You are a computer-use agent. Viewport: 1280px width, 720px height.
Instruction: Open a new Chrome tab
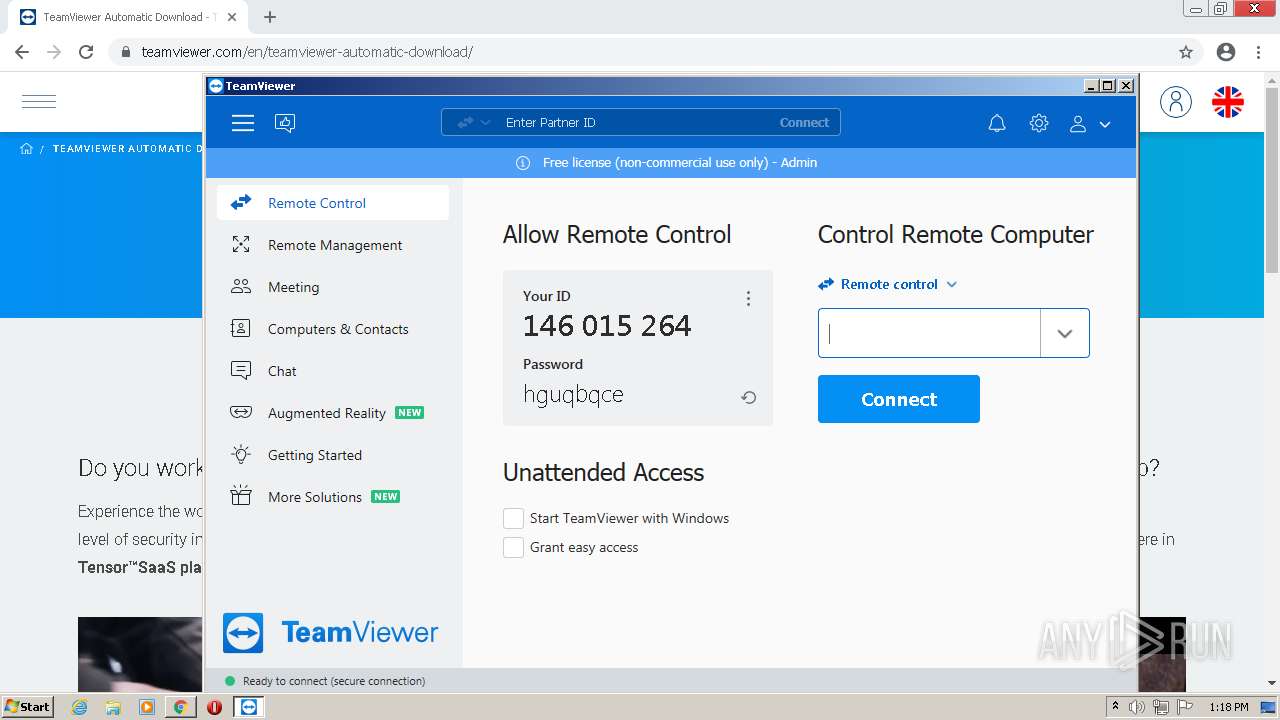pos(270,17)
